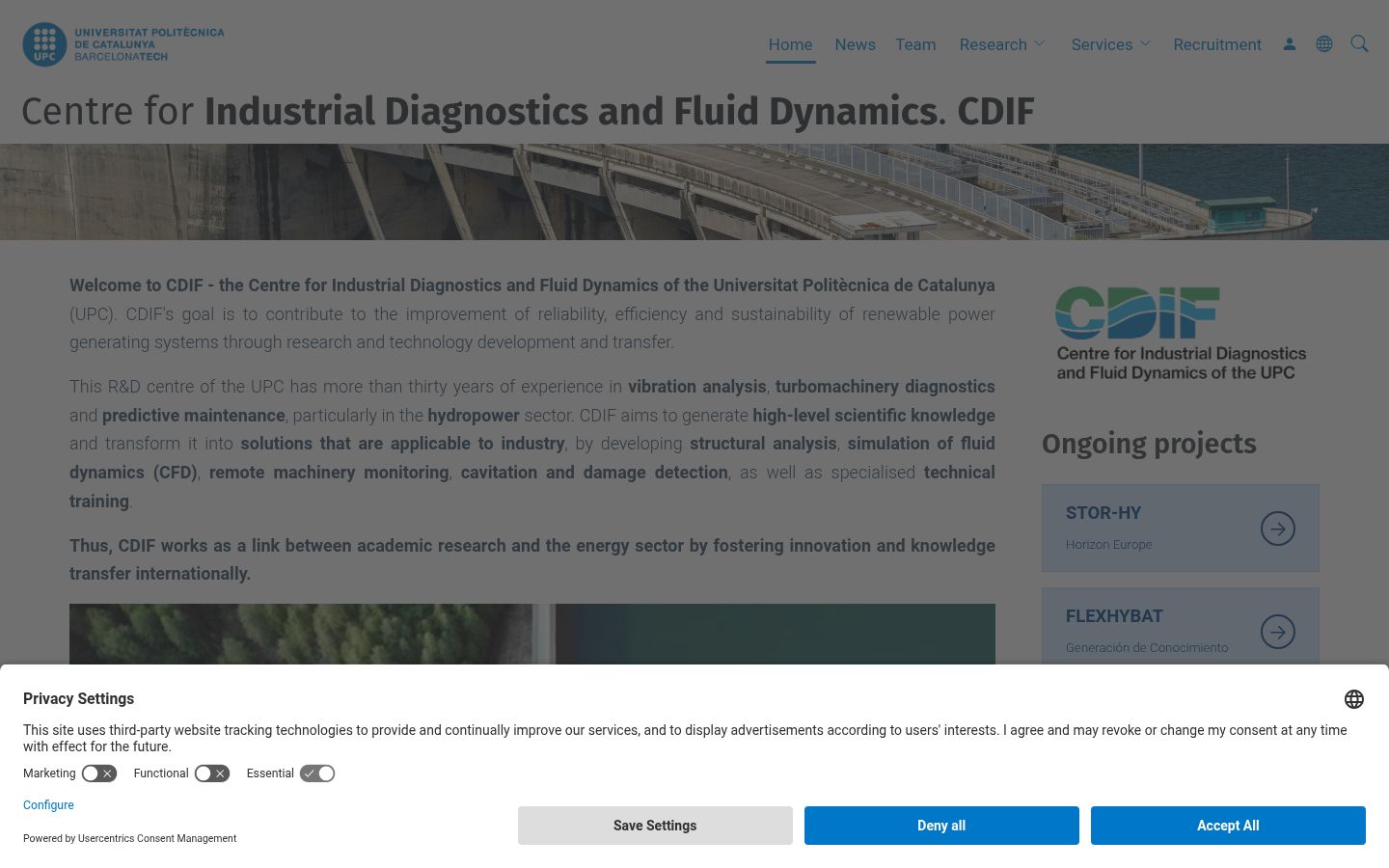
Task: Click the aerial forest and reservoir photo
Action: 532,634
